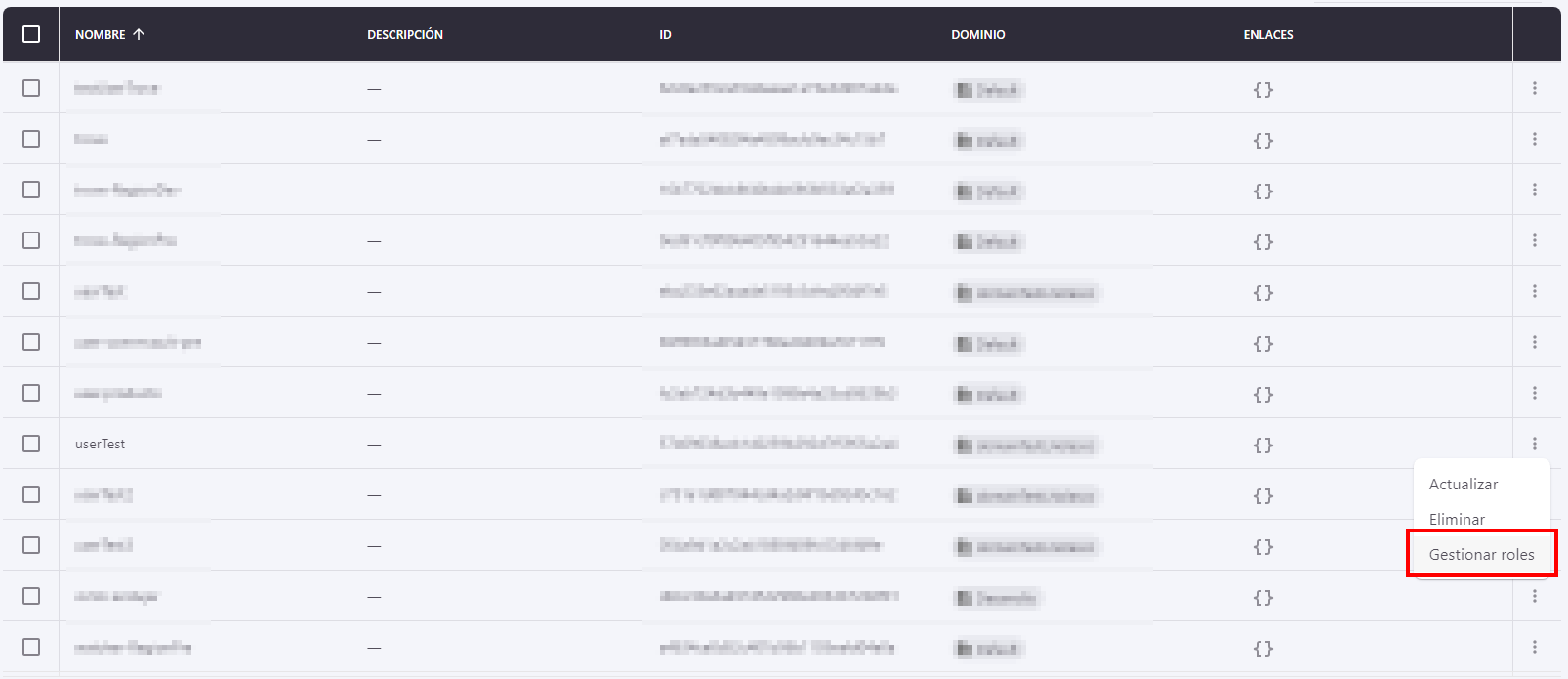Toggle the select-all checkbox in table header
Image resolution: width=1568 pixels, height=679 pixels.
tap(31, 34)
